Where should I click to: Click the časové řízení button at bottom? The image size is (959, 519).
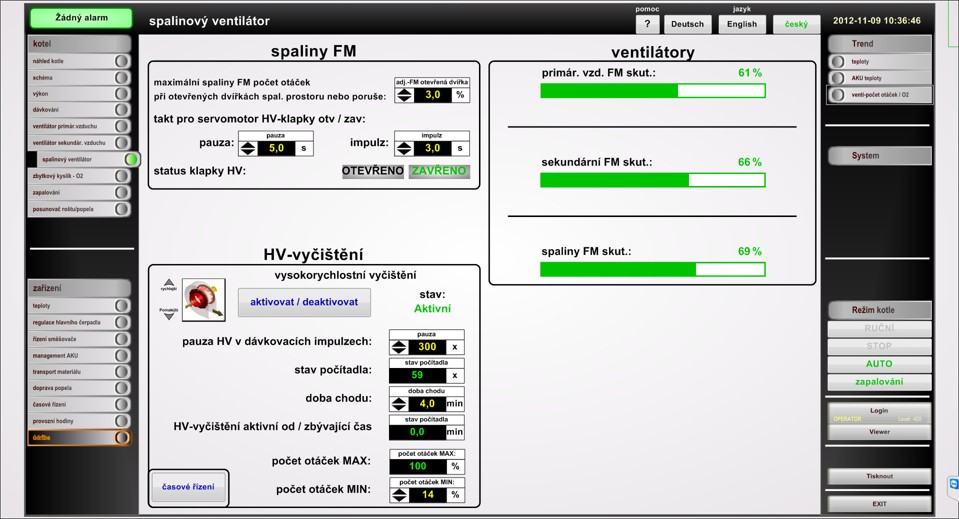(x=189, y=487)
